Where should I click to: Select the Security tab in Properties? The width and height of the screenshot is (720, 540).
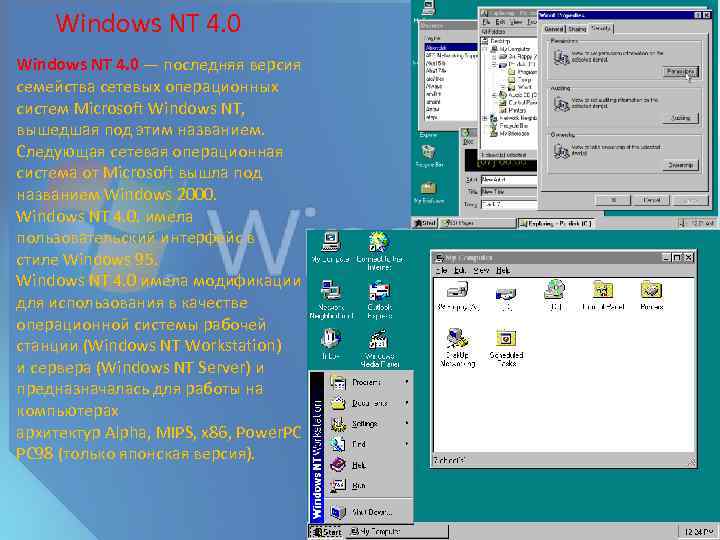pos(601,28)
